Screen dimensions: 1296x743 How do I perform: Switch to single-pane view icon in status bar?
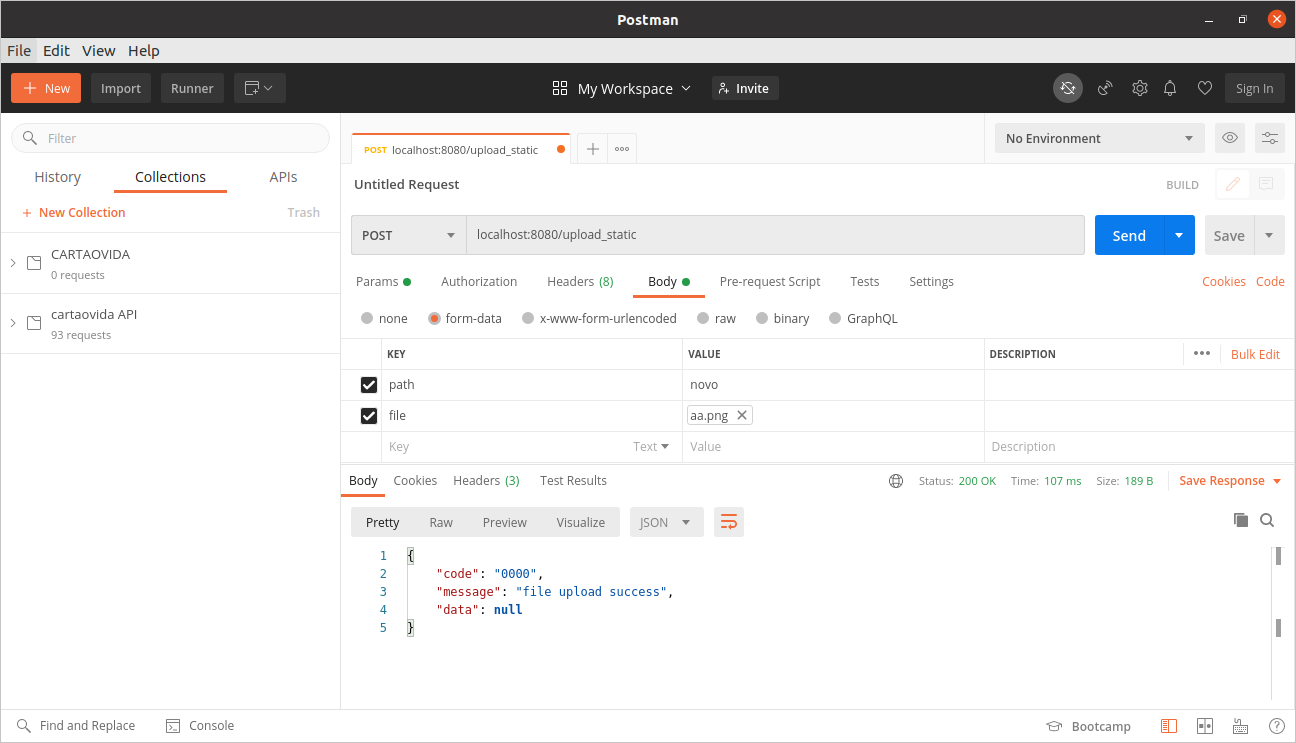point(1205,726)
